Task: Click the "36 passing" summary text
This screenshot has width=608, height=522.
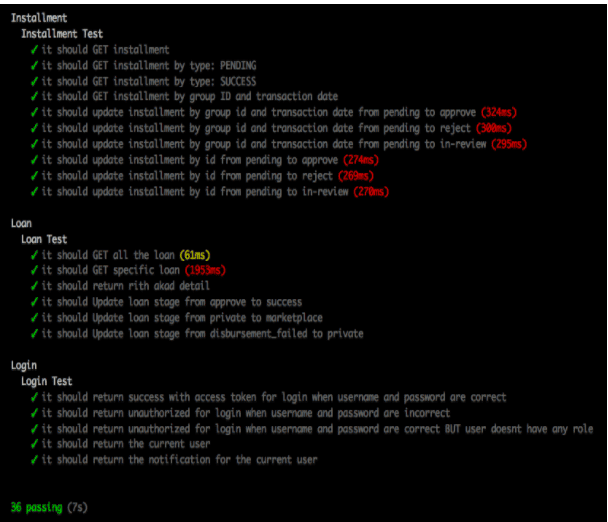Action: coord(36,507)
